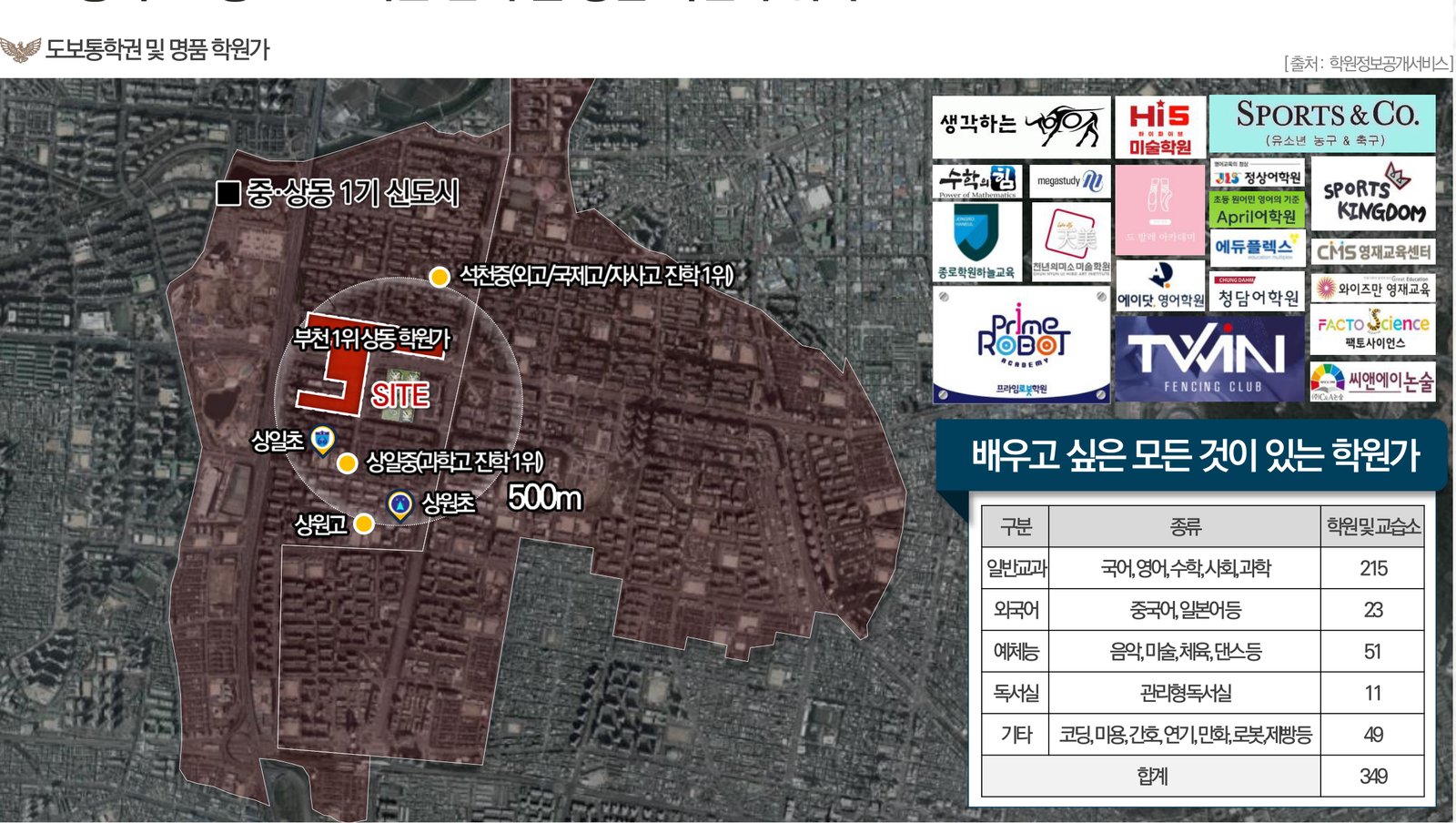Click the 500m radius label
1456x823 pixels.
pyautogui.click(x=544, y=497)
